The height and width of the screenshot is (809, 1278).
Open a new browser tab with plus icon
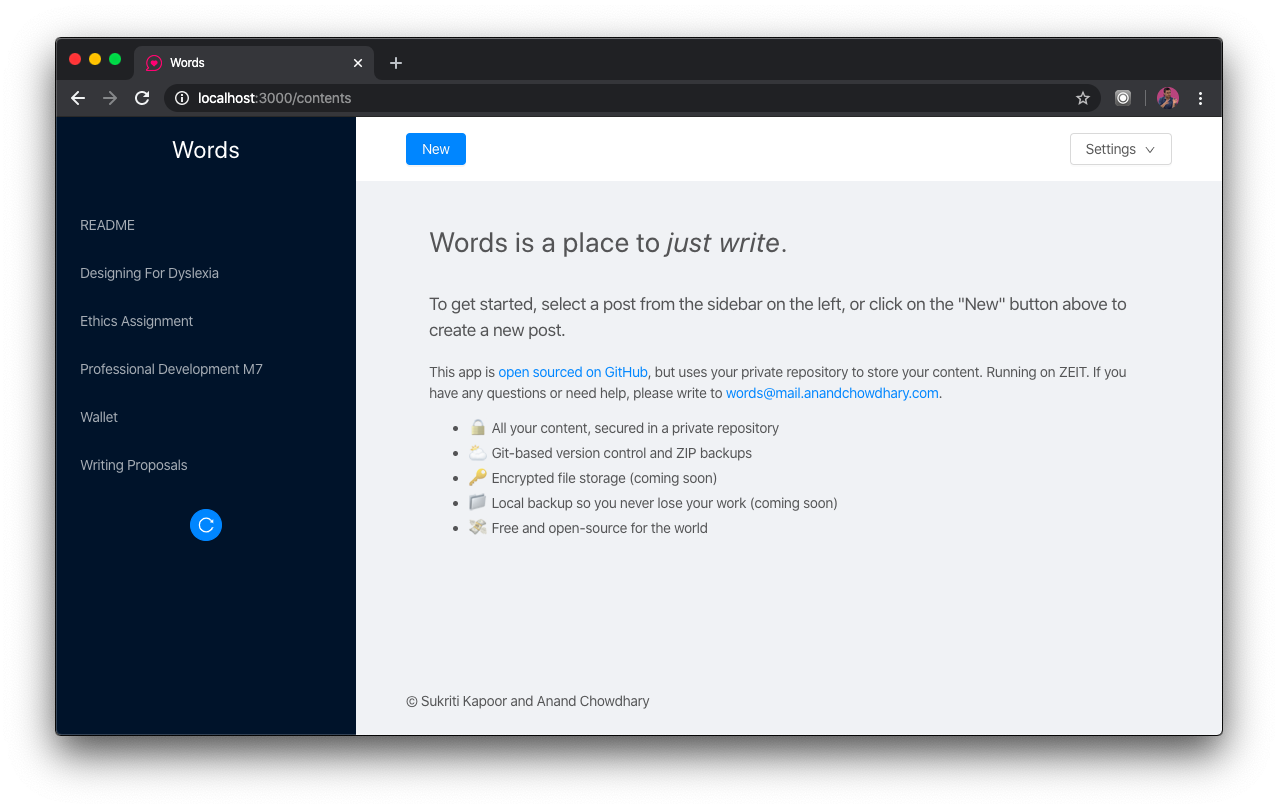396,63
